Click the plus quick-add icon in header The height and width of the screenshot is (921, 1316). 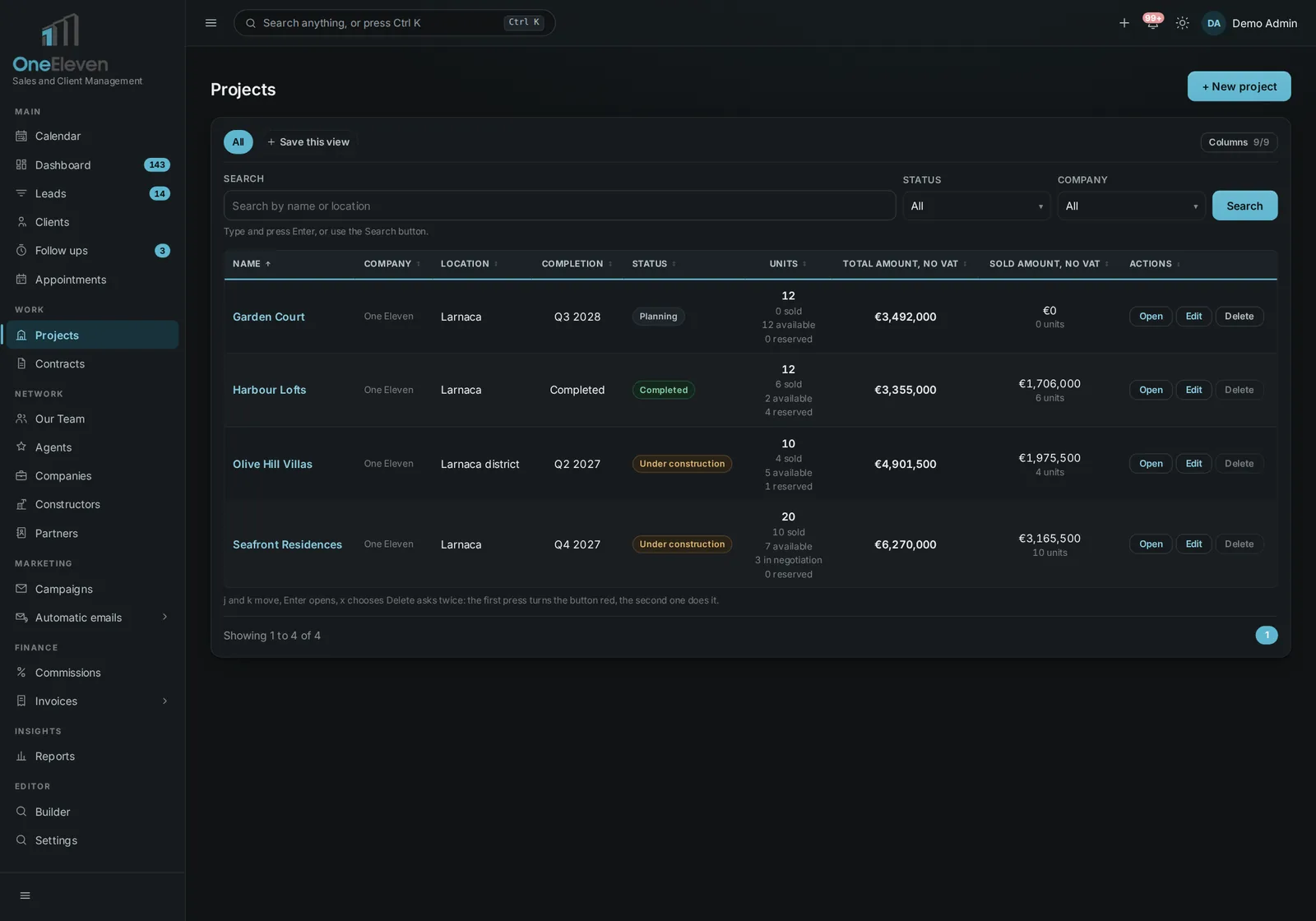click(1124, 23)
